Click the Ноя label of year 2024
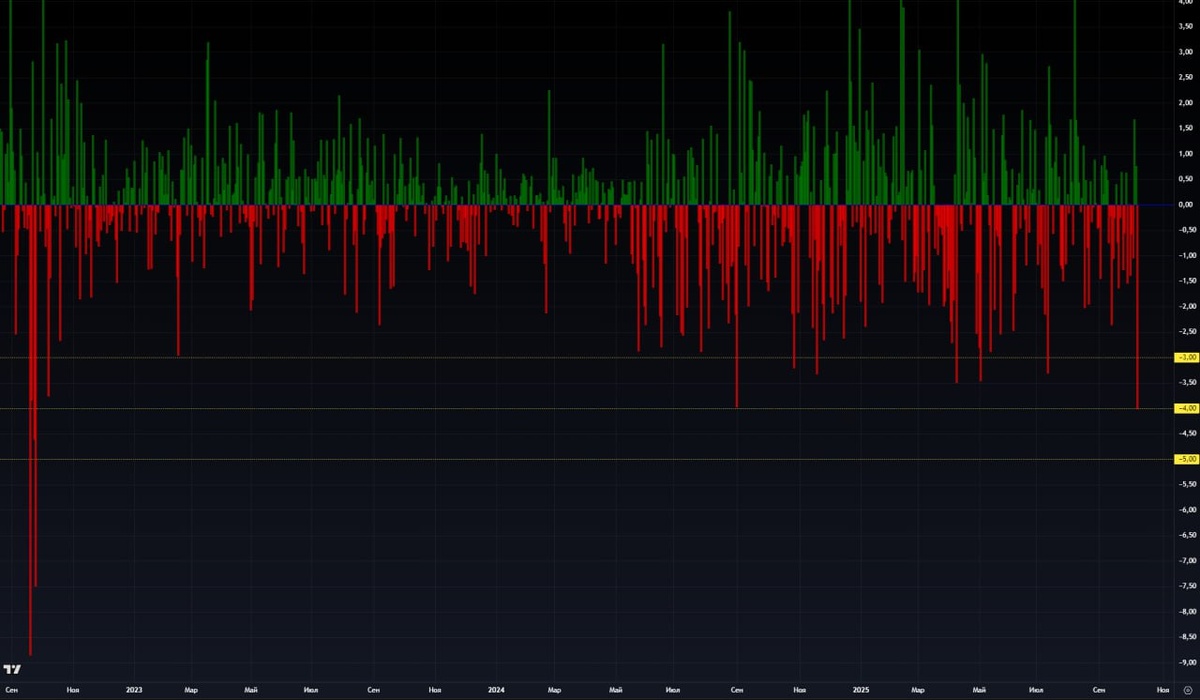This screenshot has height=700, width=1200. pyautogui.click(x=799, y=690)
